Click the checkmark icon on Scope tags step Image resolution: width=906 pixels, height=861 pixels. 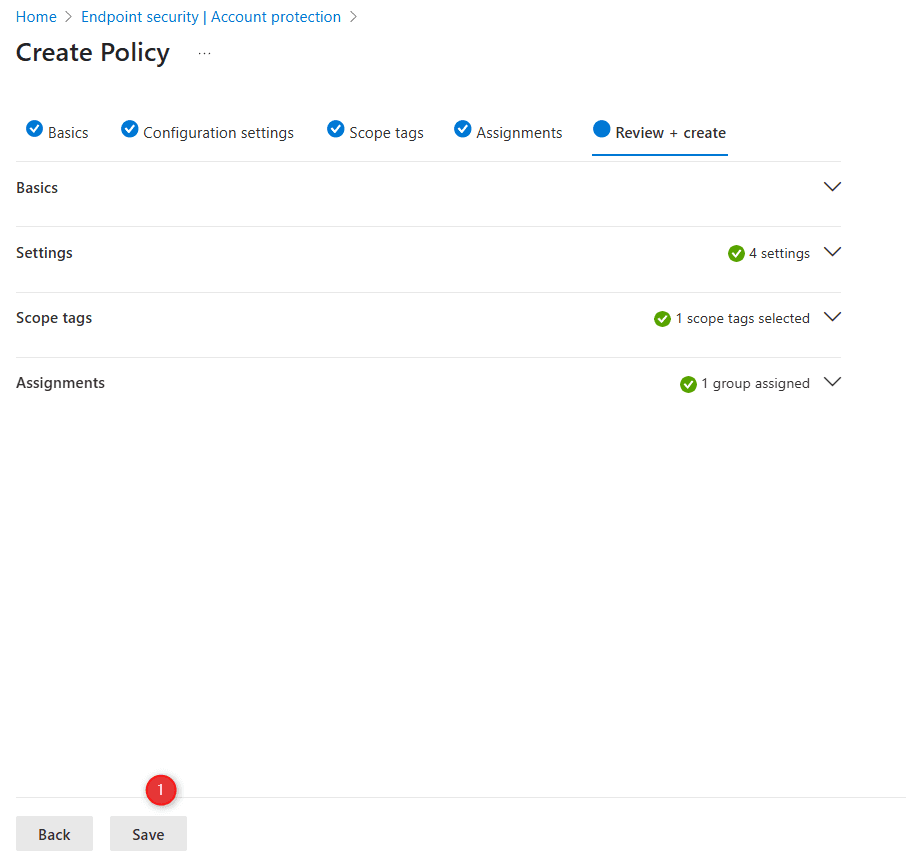coord(335,129)
